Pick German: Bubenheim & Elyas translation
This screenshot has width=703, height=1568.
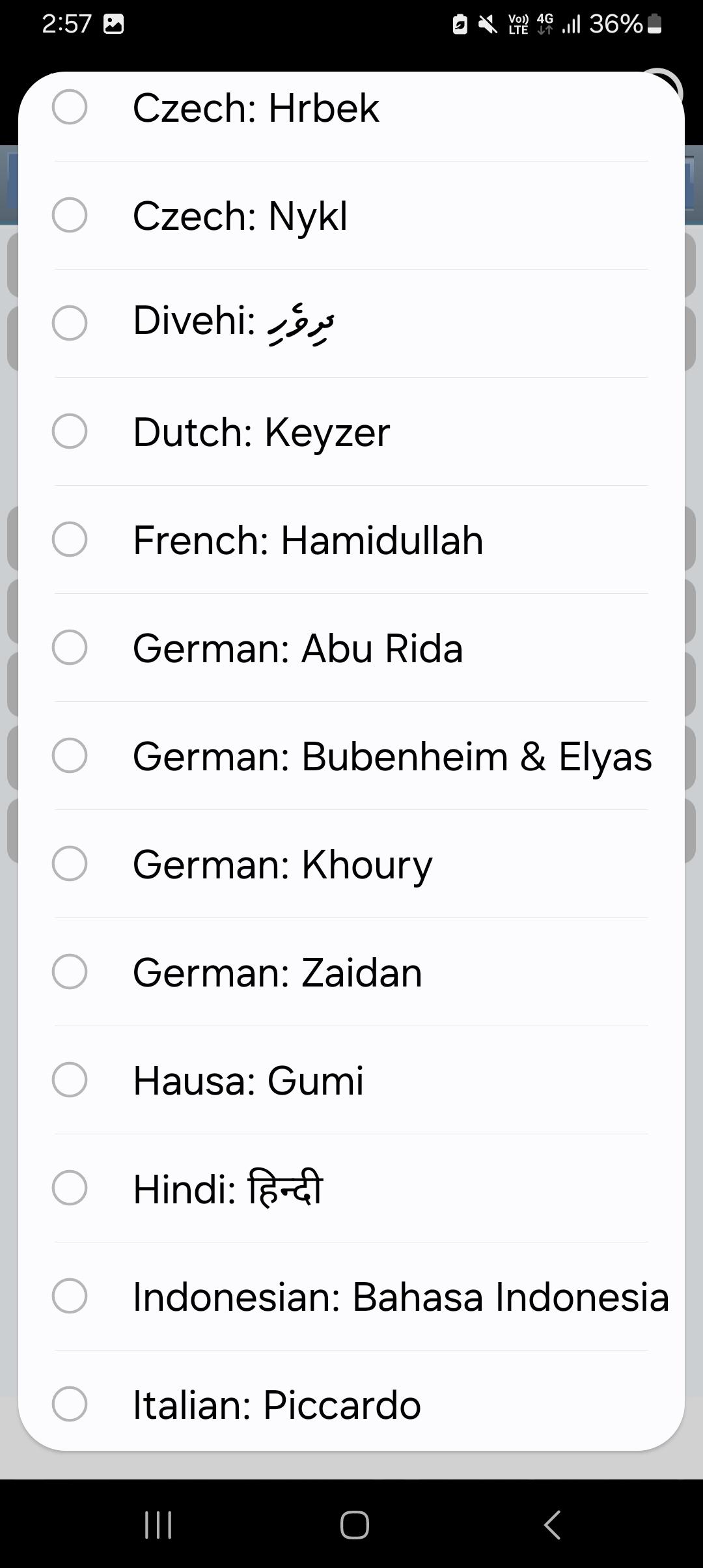[70, 755]
